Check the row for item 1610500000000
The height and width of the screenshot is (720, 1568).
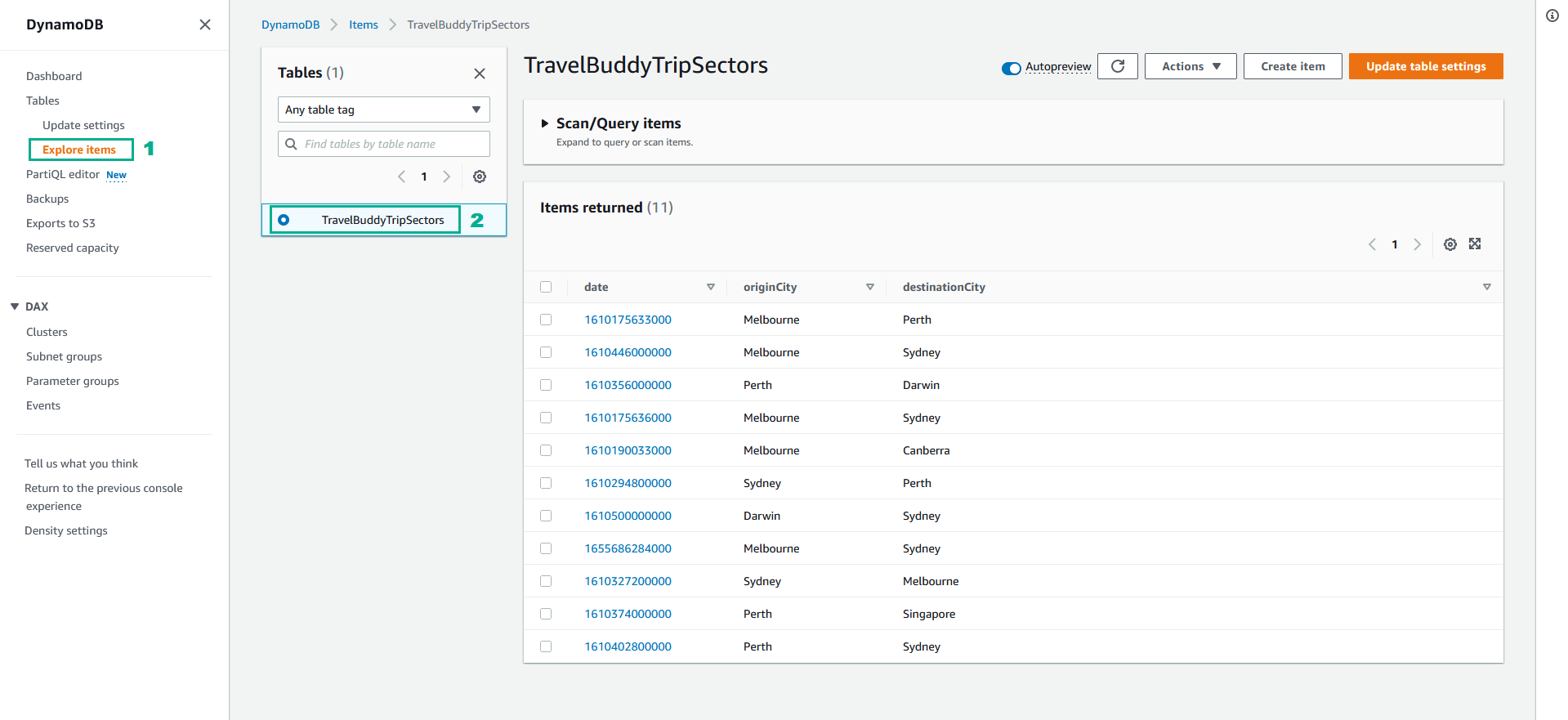click(546, 516)
